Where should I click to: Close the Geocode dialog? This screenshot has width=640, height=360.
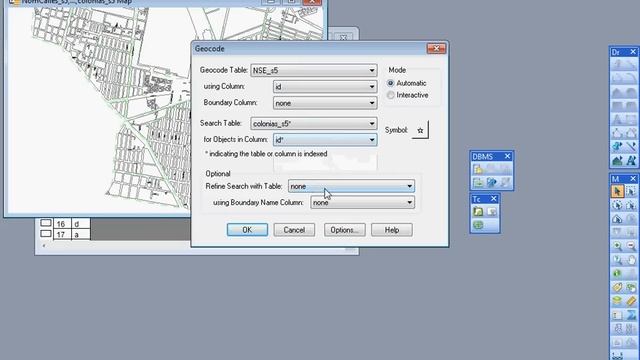pyautogui.click(x=436, y=49)
